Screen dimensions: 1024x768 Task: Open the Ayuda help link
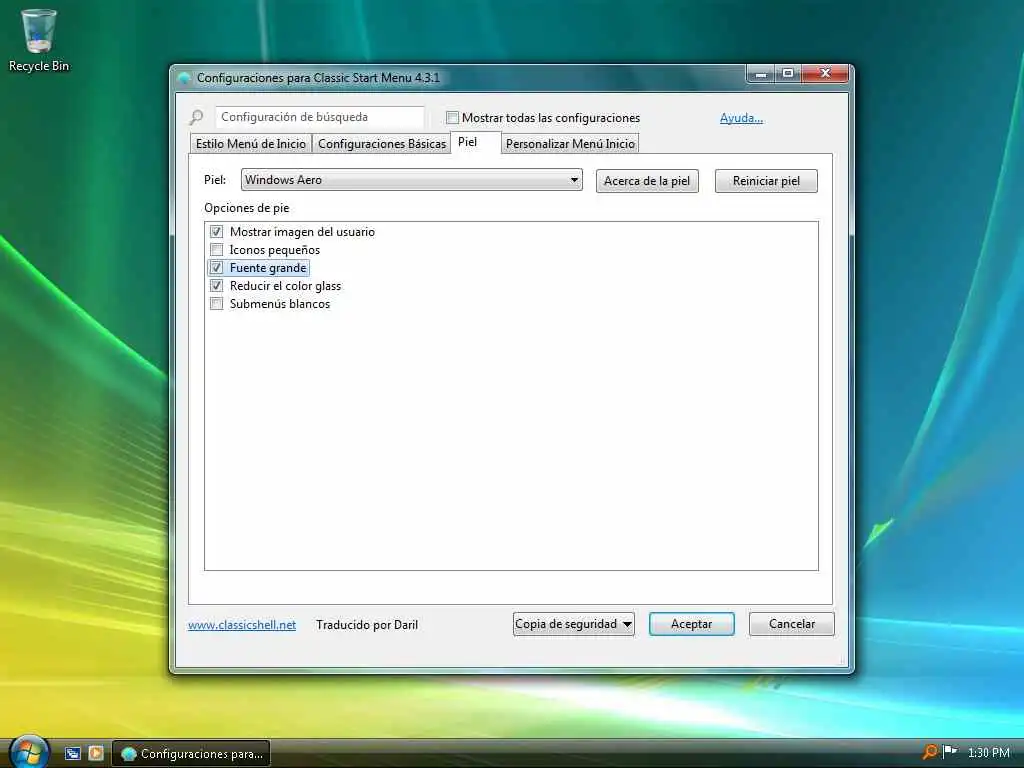[741, 118]
